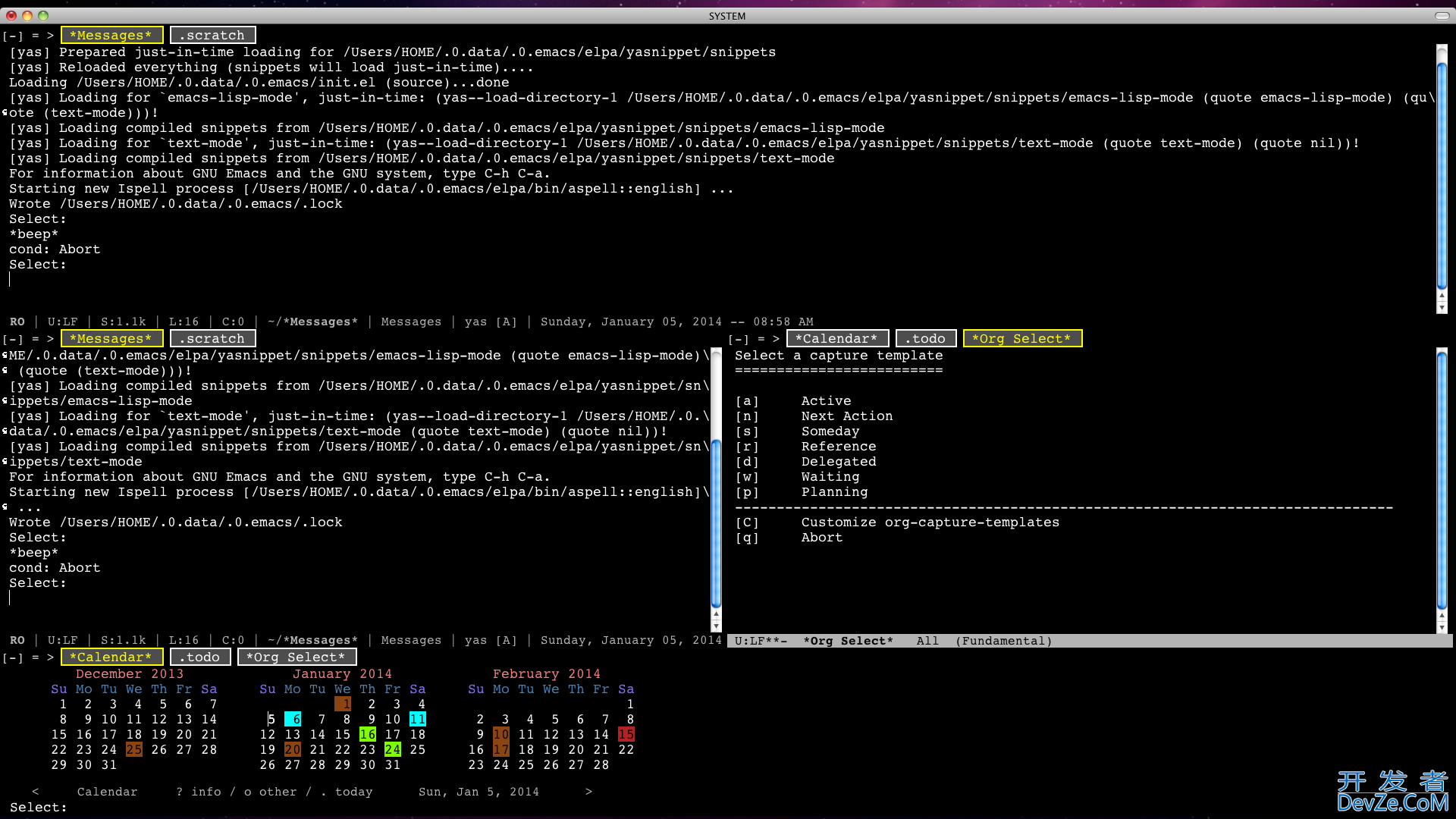
Task: Click '. today' in calendar mode line
Action: tap(347, 792)
